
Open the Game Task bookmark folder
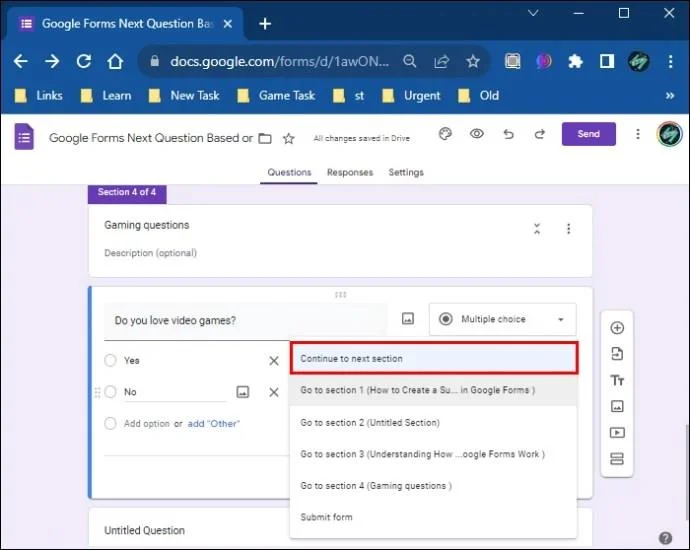[x=276, y=95]
